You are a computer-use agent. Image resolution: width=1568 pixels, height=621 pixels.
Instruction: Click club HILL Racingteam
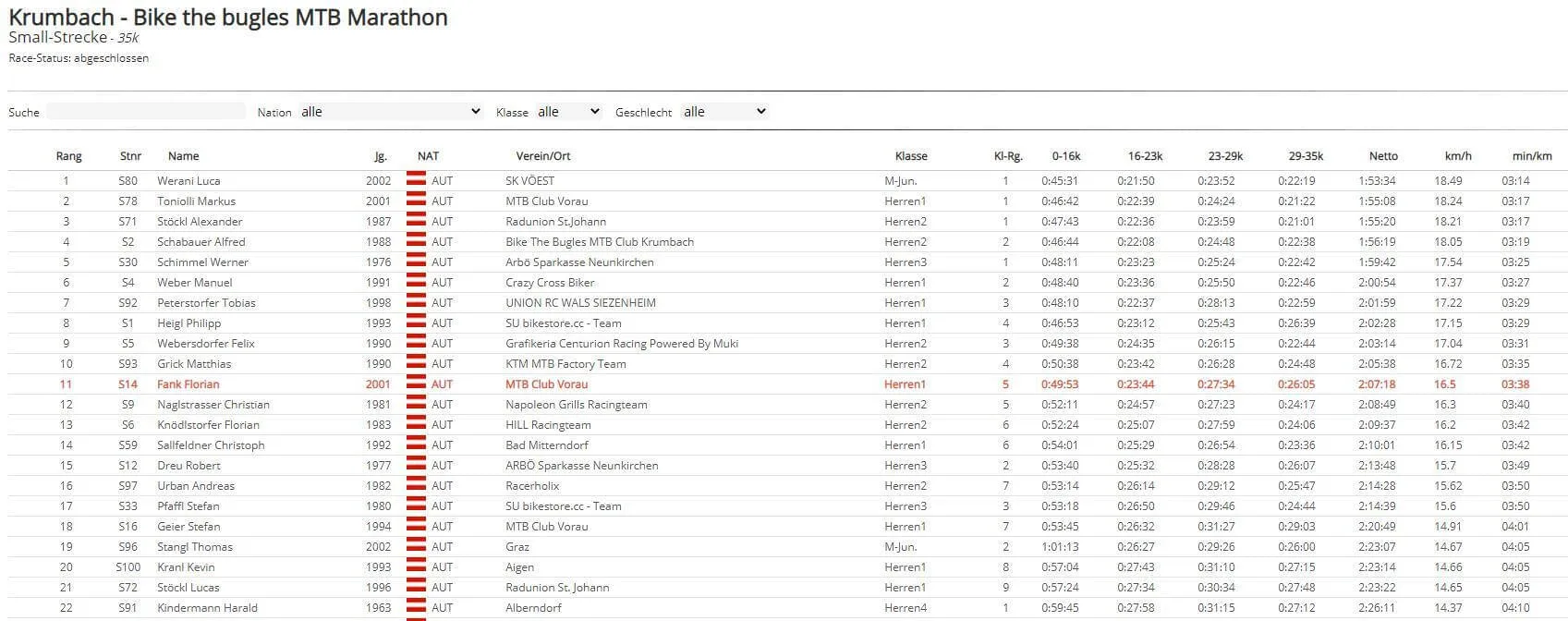(x=548, y=425)
